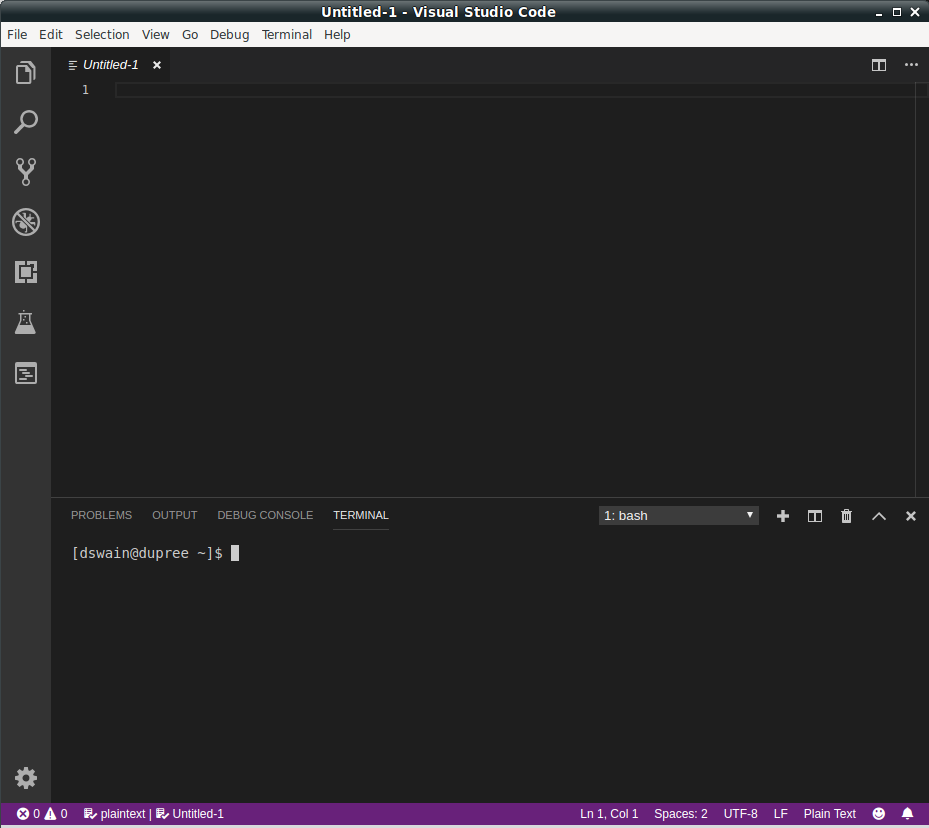Kill the terminal with trash icon
The image size is (929, 828).
(847, 516)
